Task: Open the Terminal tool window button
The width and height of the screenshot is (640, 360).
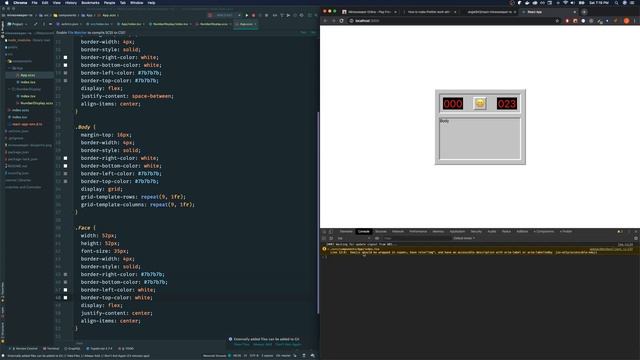Action: coord(51,349)
